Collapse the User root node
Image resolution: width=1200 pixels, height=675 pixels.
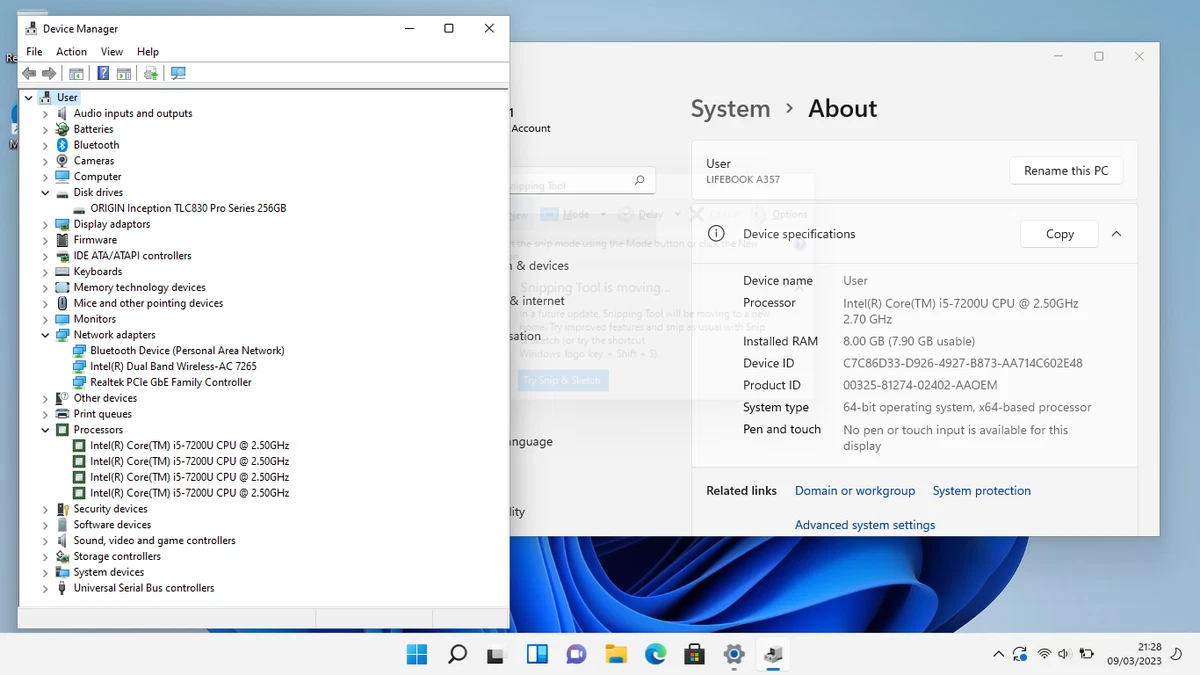click(28, 98)
